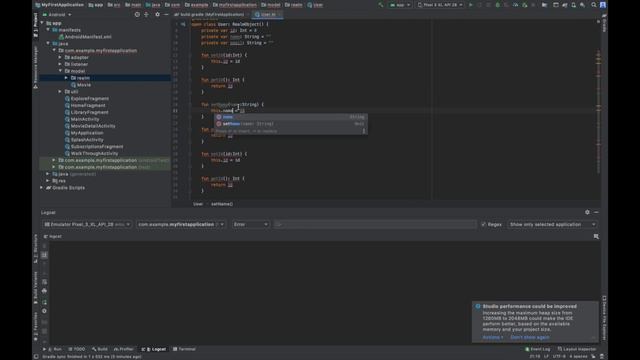
Task: Hide the Project panel with minus icon
Action: [166, 14]
